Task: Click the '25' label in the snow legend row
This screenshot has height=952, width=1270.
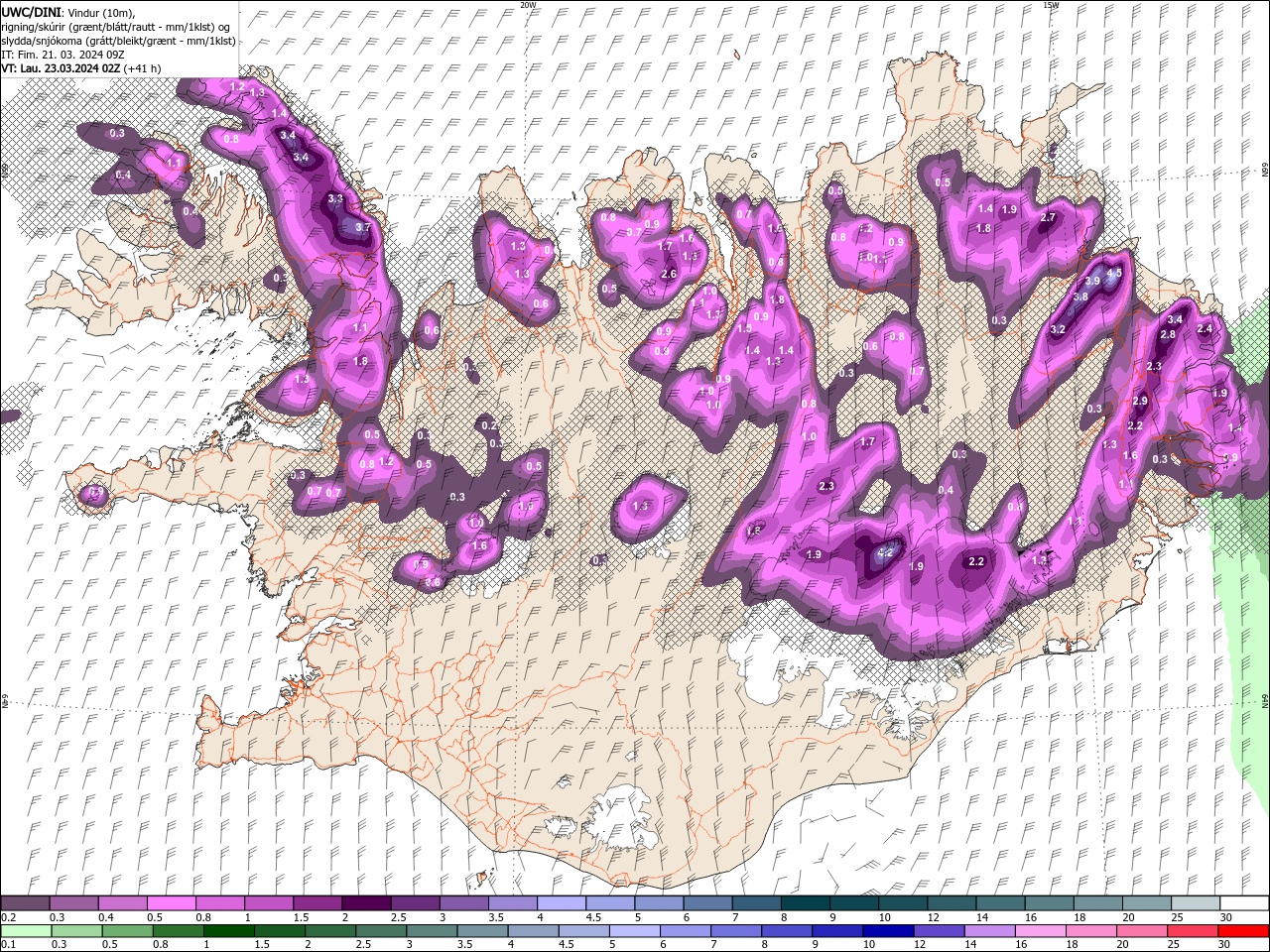Action: [x=1177, y=917]
